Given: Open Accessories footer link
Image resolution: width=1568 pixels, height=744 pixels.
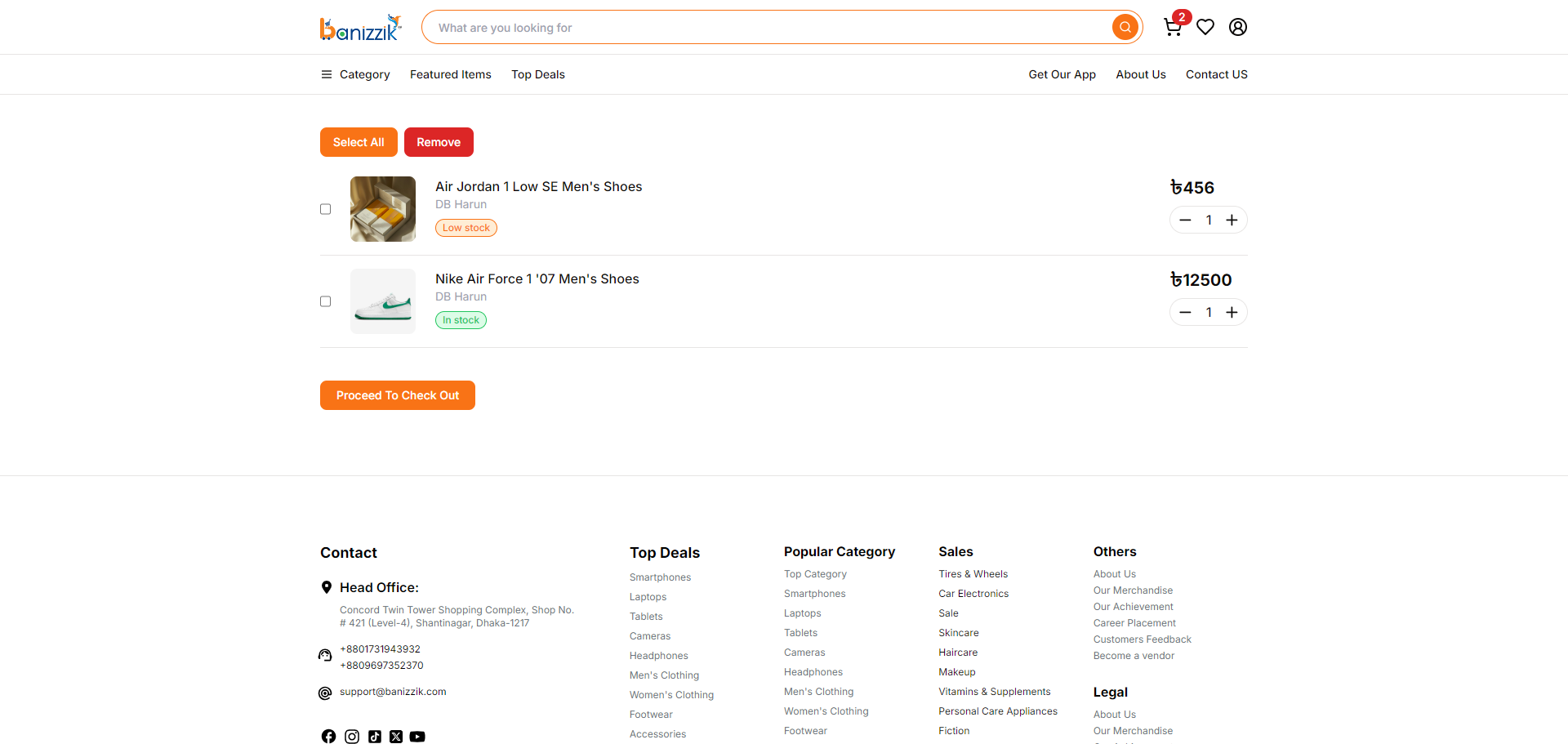Looking at the screenshot, I should (x=657, y=734).
